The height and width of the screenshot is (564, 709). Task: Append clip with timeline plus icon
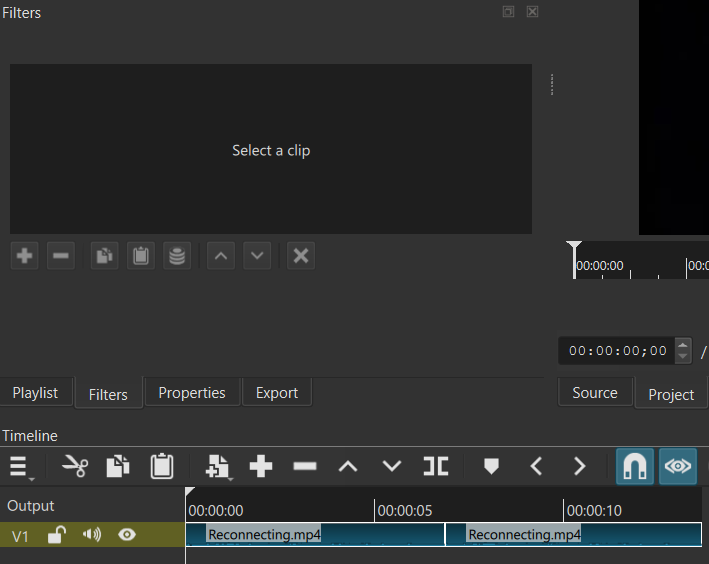click(261, 466)
